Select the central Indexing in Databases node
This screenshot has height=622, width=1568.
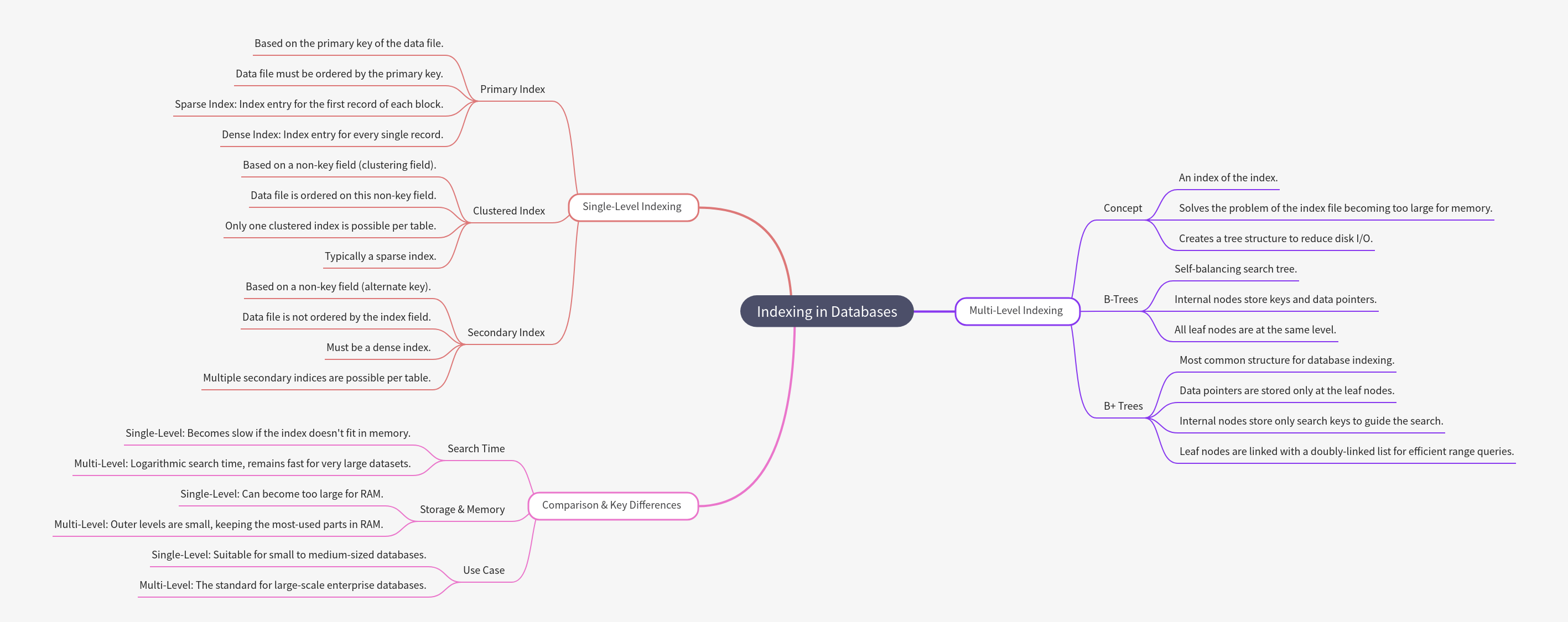pyautogui.click(x=826, y=311)
